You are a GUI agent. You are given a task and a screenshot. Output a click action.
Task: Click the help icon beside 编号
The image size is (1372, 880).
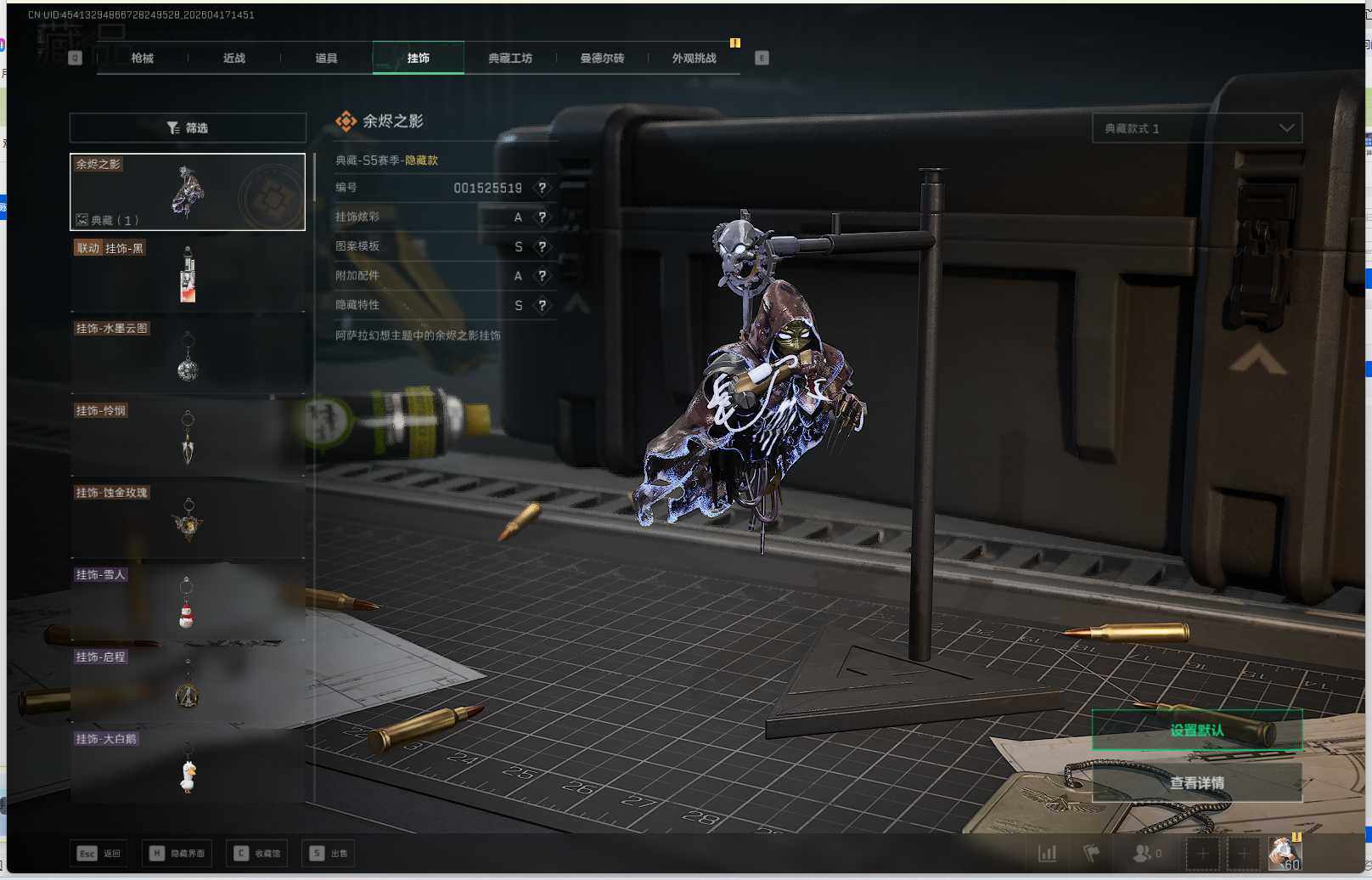[542, 188]
